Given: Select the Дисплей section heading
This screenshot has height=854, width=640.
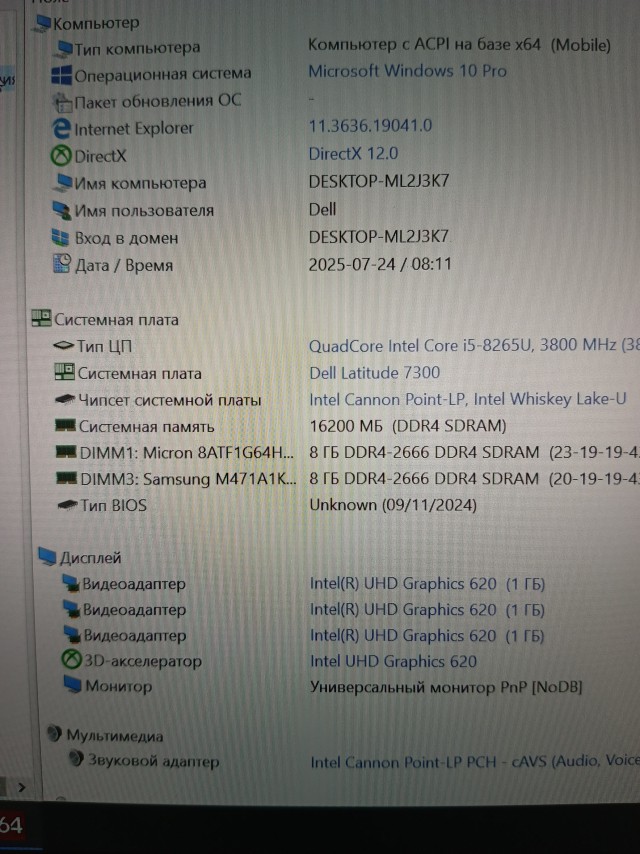Looking at the screenshot, I should (x=90, y=558).
